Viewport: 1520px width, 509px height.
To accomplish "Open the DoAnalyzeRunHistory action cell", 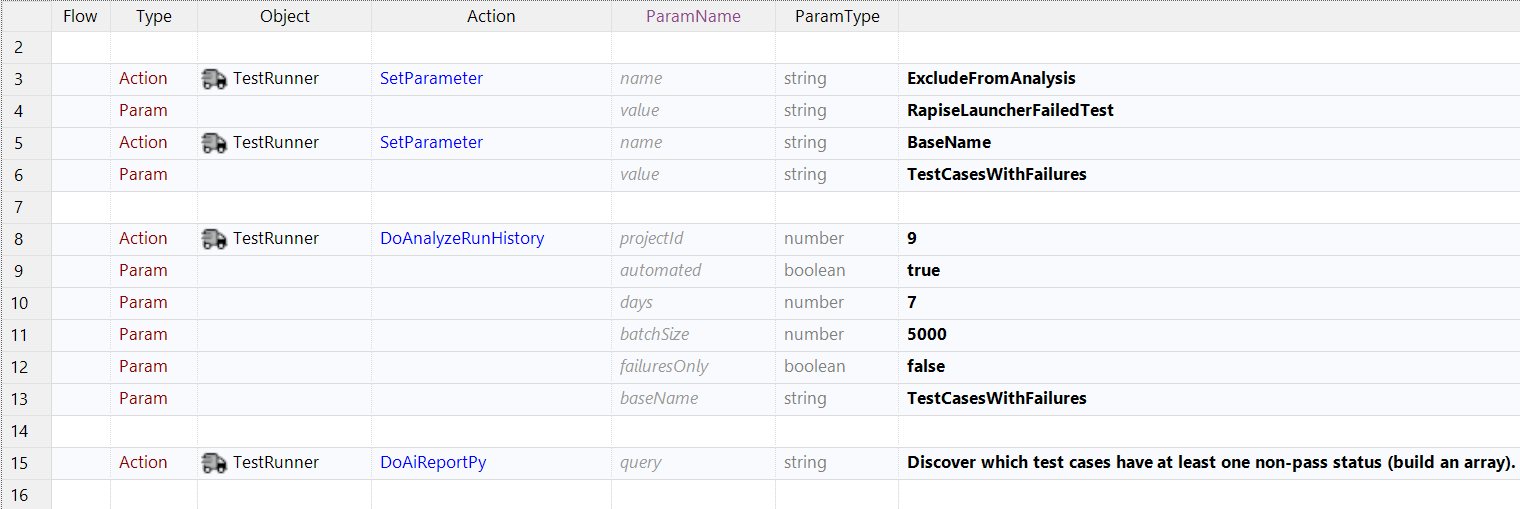I will point(462,239).
